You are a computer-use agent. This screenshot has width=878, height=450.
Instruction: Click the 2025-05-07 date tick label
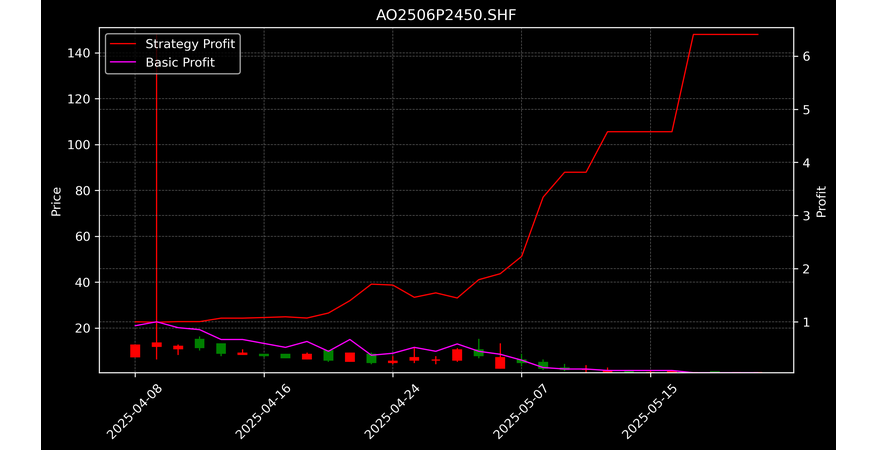520,412
